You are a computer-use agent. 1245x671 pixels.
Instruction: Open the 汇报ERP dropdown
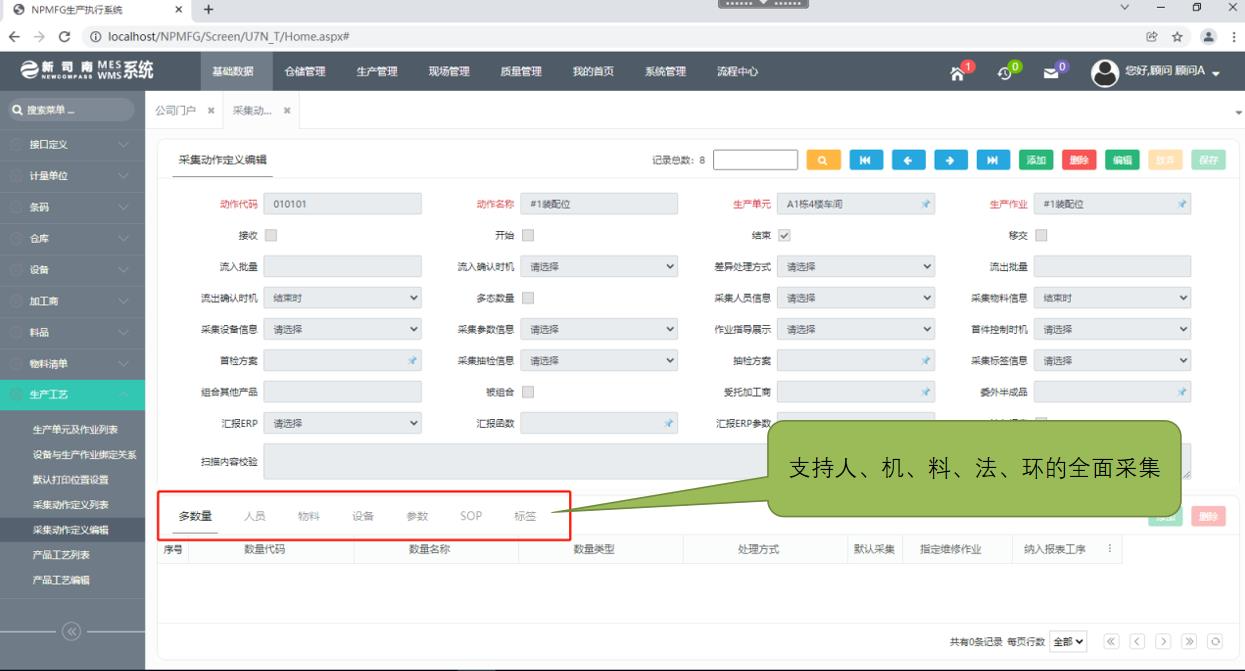tap(342, 423)
